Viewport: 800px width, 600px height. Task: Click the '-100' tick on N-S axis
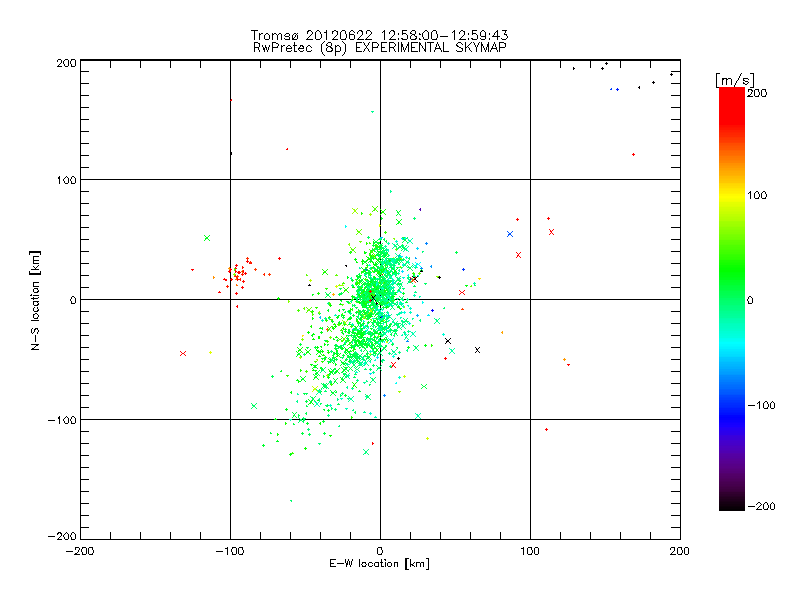62,420
